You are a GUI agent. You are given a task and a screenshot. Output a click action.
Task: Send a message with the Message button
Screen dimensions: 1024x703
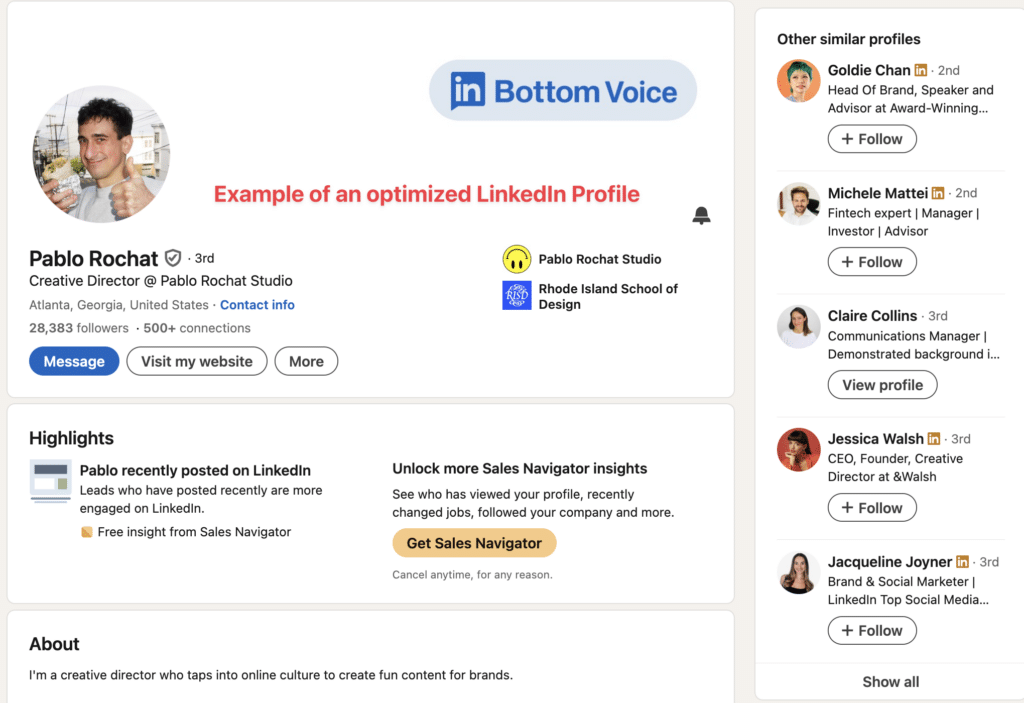(x=74, y=361)
